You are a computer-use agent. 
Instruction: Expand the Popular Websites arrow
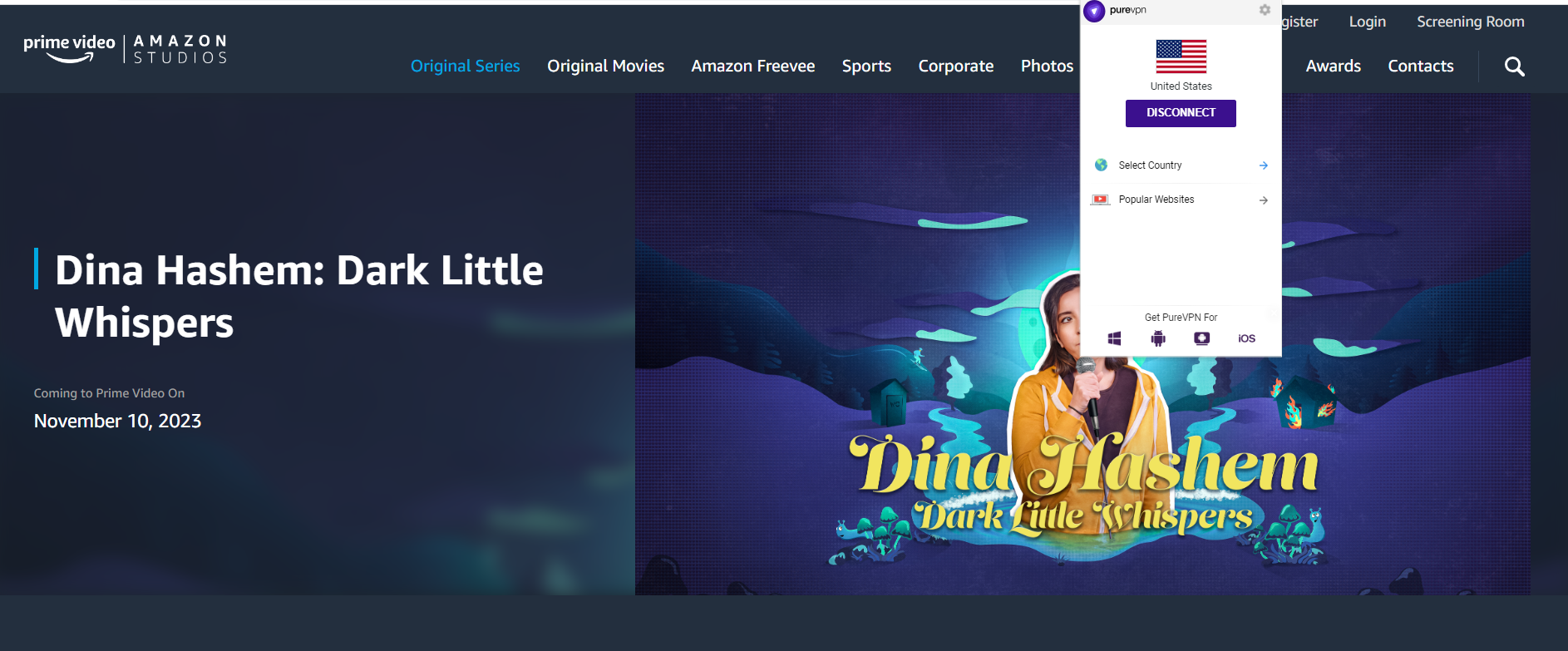(x=1263, y=200)
